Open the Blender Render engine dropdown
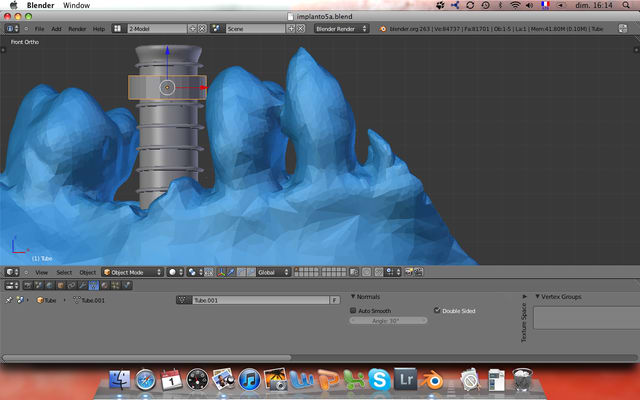This screenshot has width=640, height=400. click(341, 29)
